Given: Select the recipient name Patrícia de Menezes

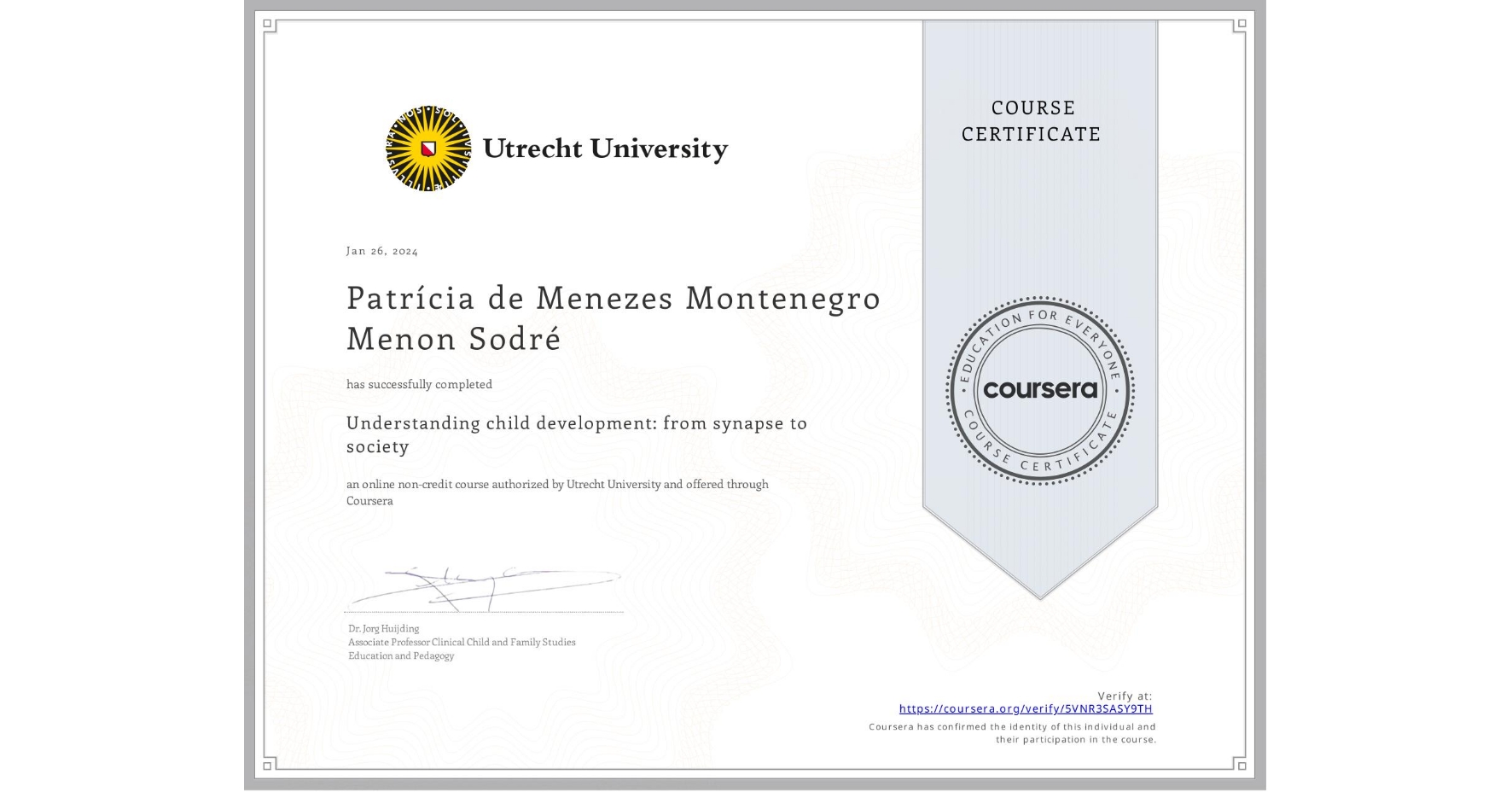Looking at the screenshot, I should click(613, 300).
